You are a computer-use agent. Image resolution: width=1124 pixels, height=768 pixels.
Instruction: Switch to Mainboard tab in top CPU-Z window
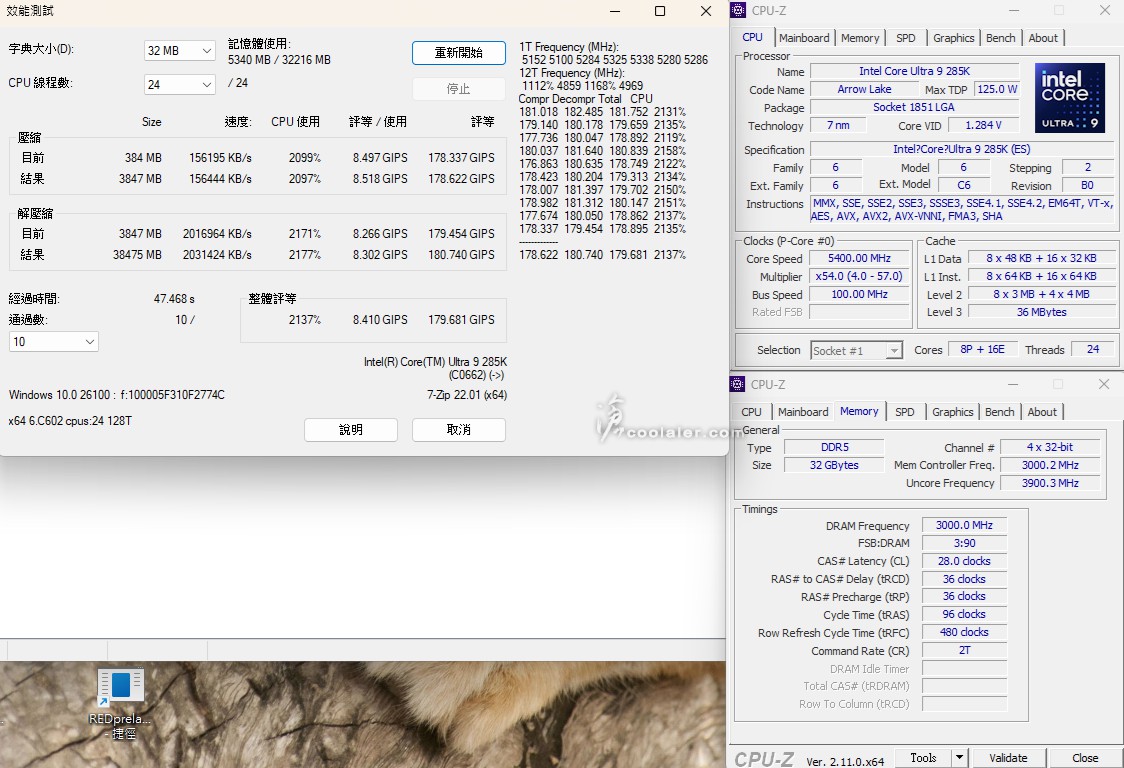pos(804,38)
